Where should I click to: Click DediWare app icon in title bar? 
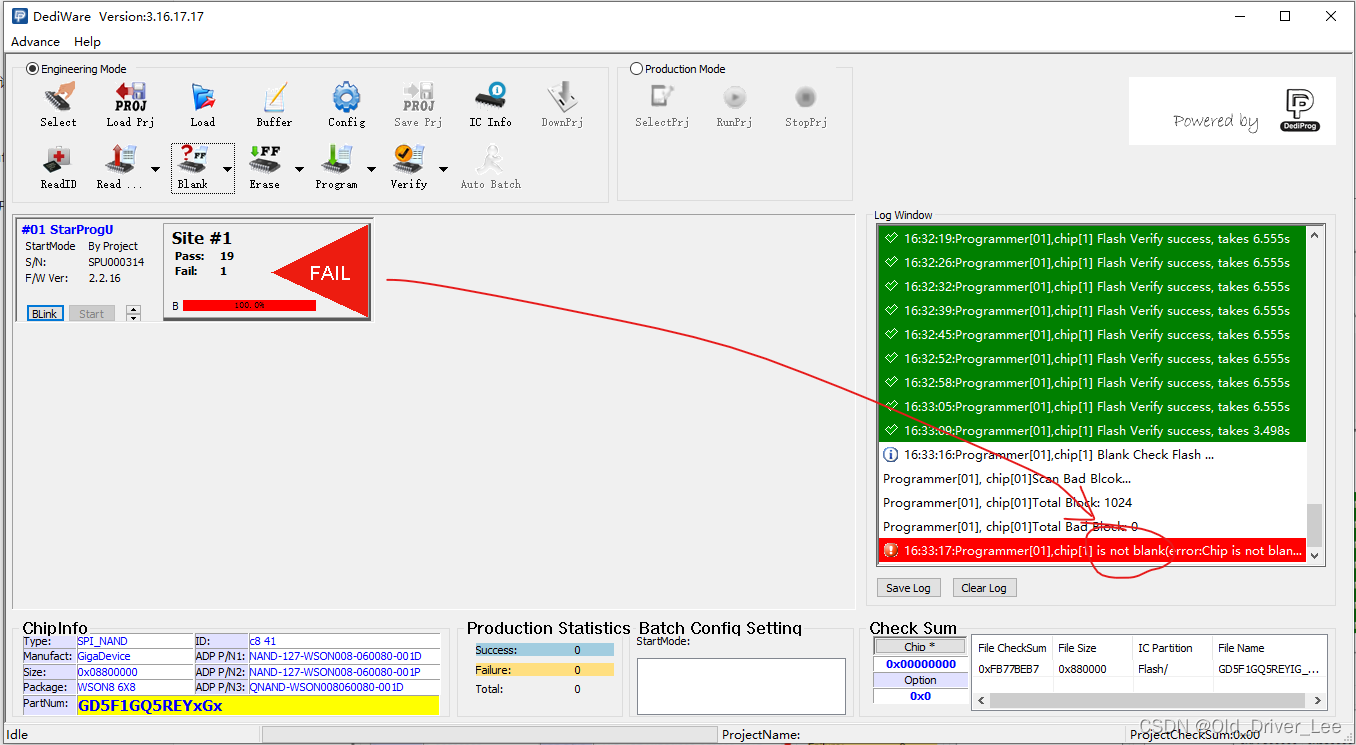pyautogui.click(x=19, y=16)
